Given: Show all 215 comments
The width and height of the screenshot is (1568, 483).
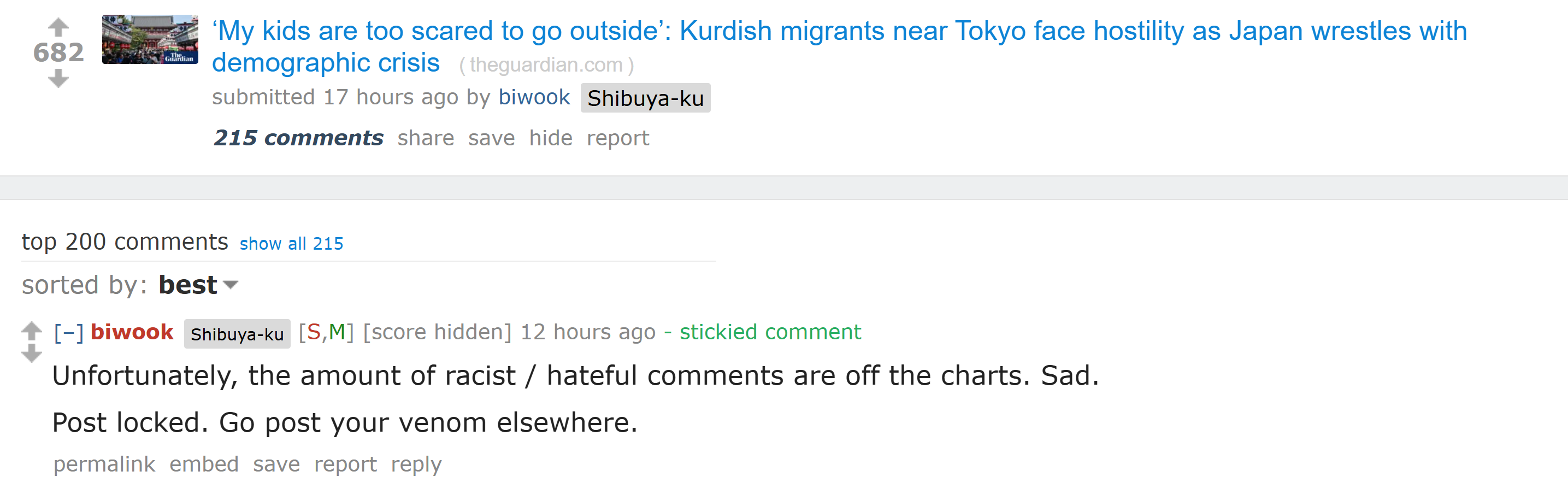Looking at the screenshot, I should coord(291,244).
